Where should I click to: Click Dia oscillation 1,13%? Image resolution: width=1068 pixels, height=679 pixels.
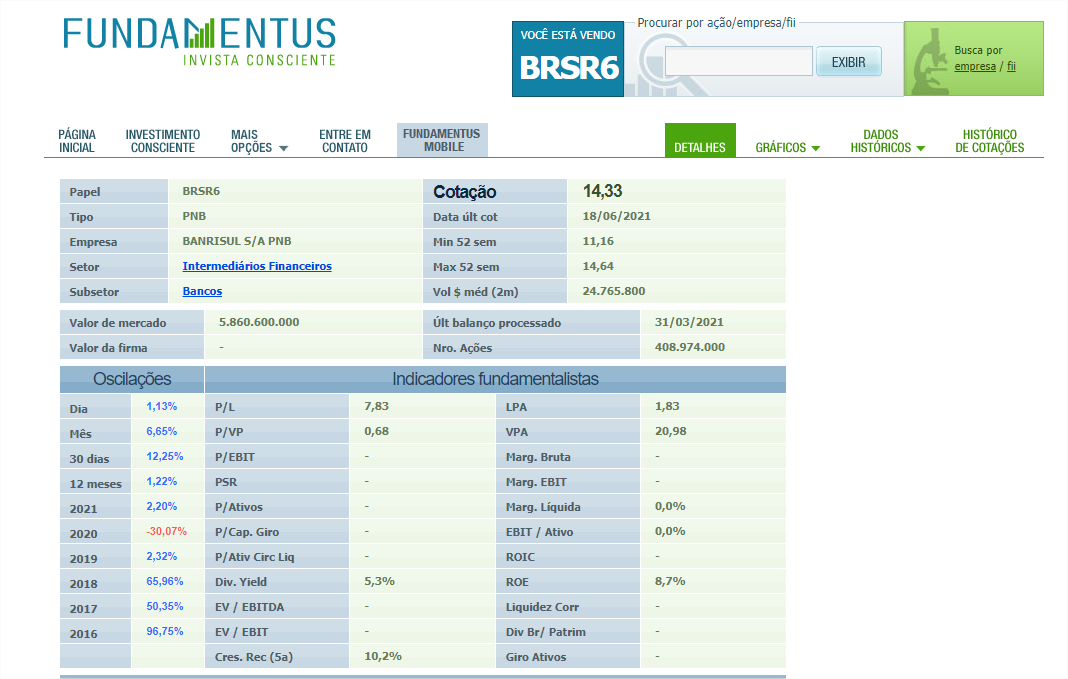pos(161,407)
